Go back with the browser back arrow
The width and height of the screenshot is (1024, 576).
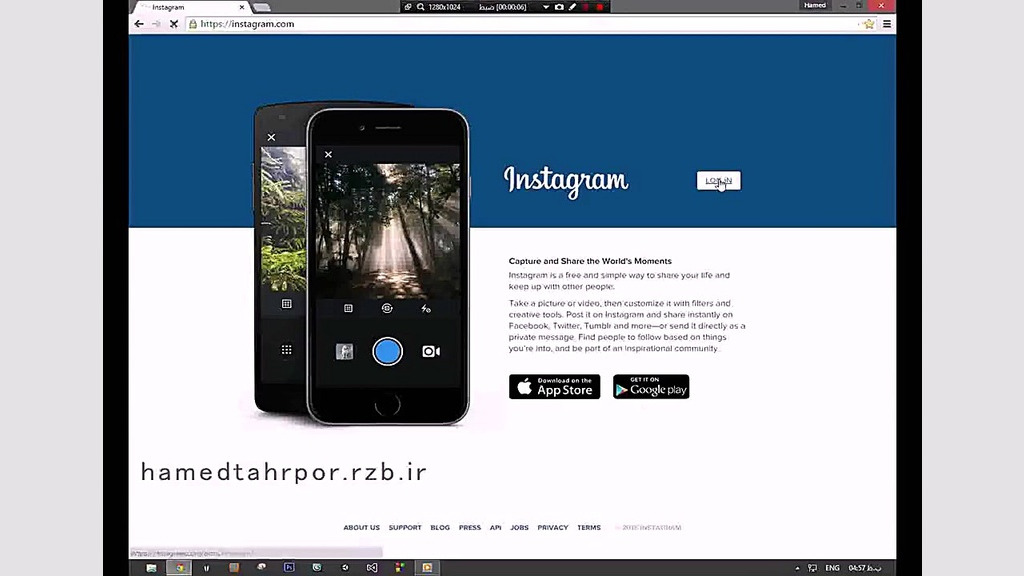pos(139,24)
